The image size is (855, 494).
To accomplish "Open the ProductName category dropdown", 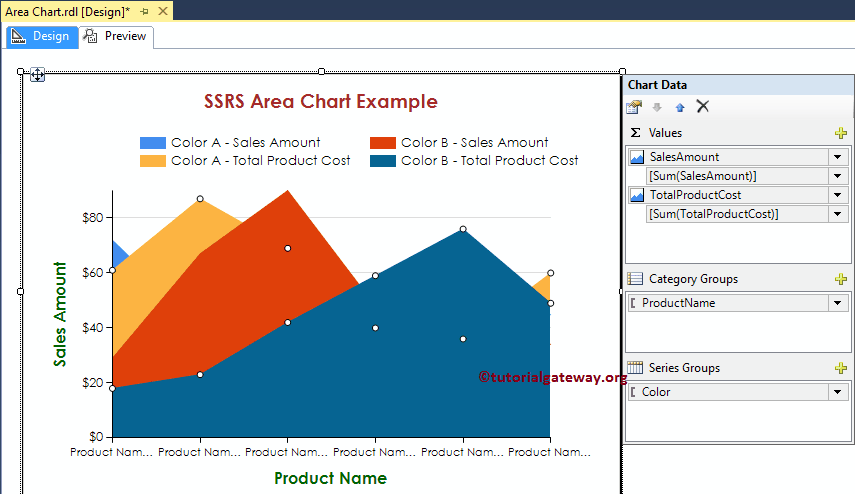I will [837, 303].
